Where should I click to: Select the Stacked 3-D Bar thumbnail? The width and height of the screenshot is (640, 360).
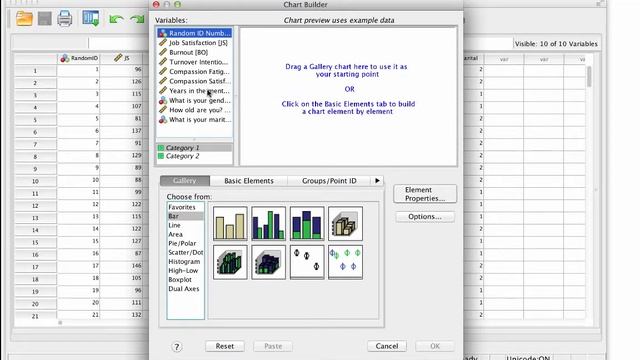tap(269, 262)
